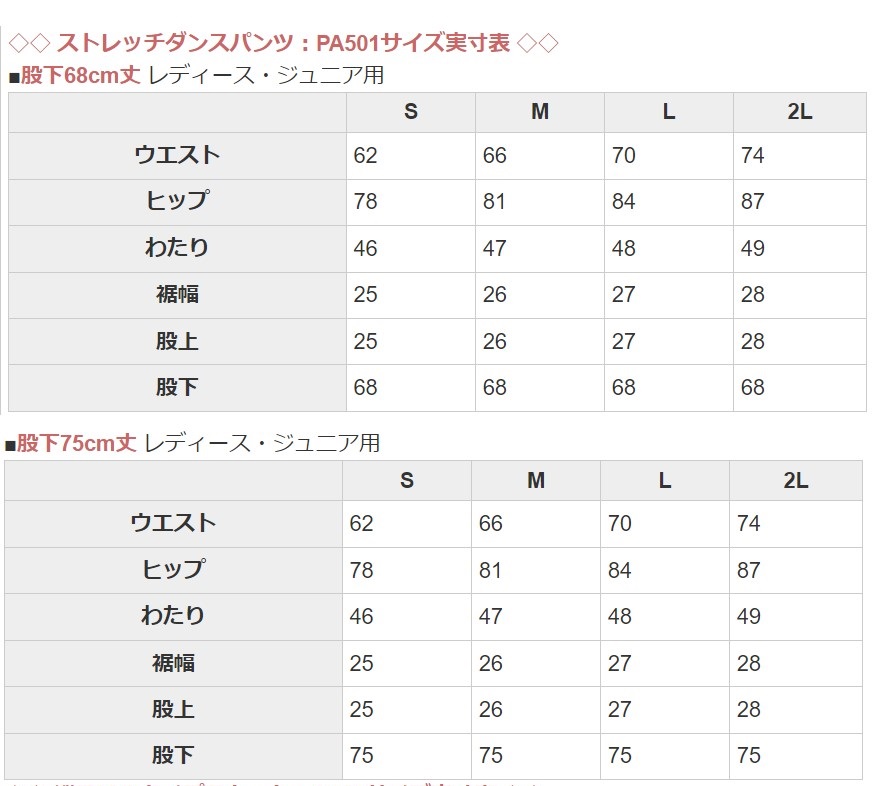The width and height of the screenshot is (872, 786).
Task: Select the 股下68cm丈 section heading
Action: [x=196, y=75]
